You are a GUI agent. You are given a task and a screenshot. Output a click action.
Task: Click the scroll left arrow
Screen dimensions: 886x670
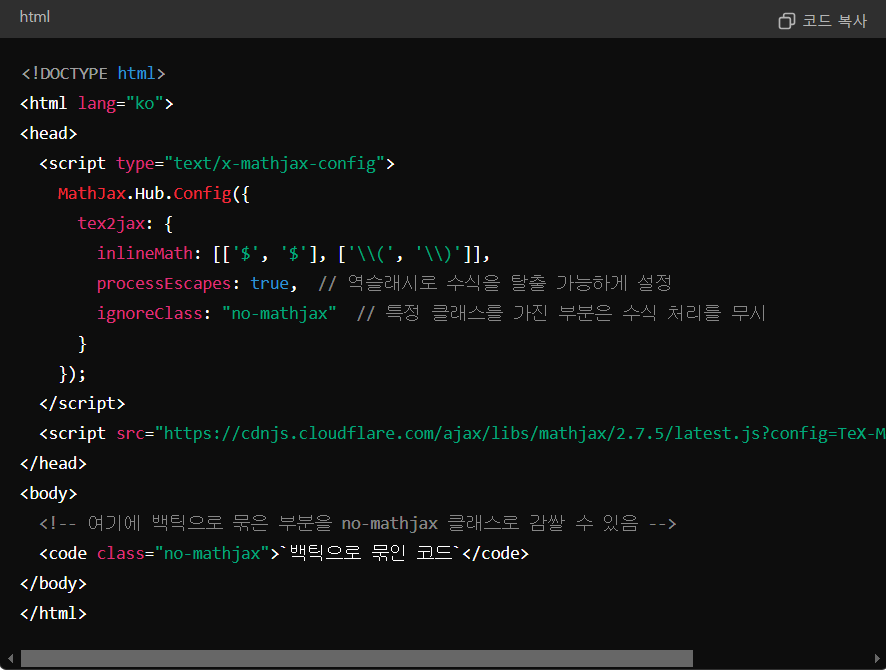click(x=10, y=658)
